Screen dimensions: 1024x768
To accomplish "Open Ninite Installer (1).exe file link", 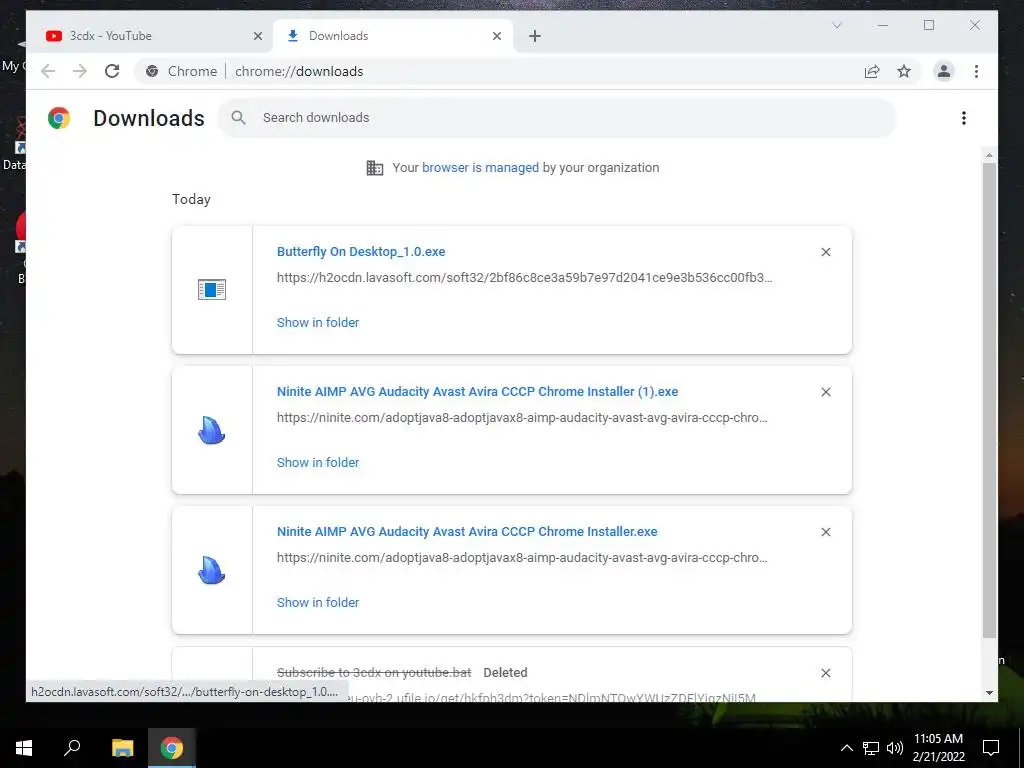I will [x=477, y=392].
